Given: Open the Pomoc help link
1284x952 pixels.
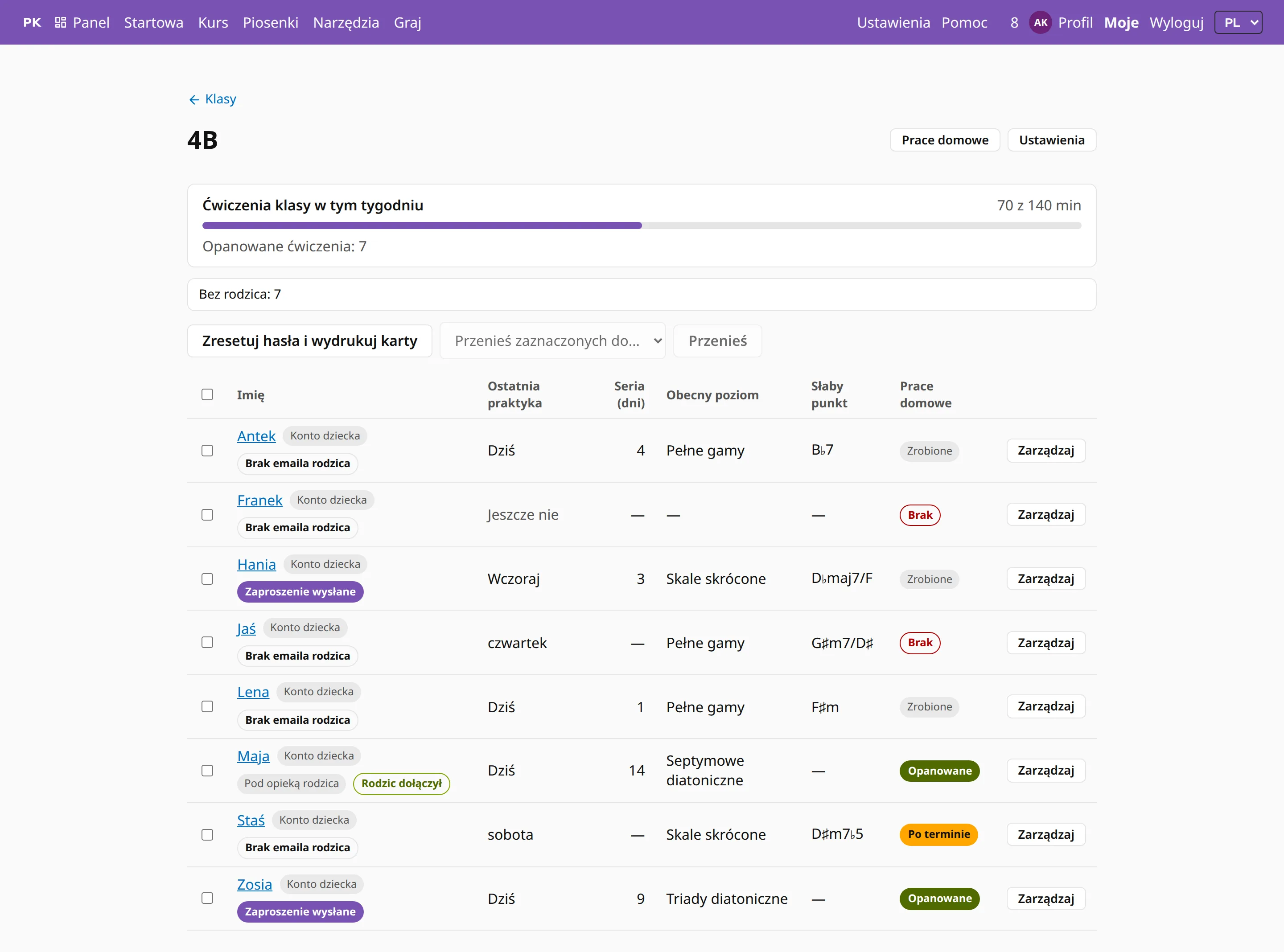Looking at the screenshot, I should coord(964,22).
